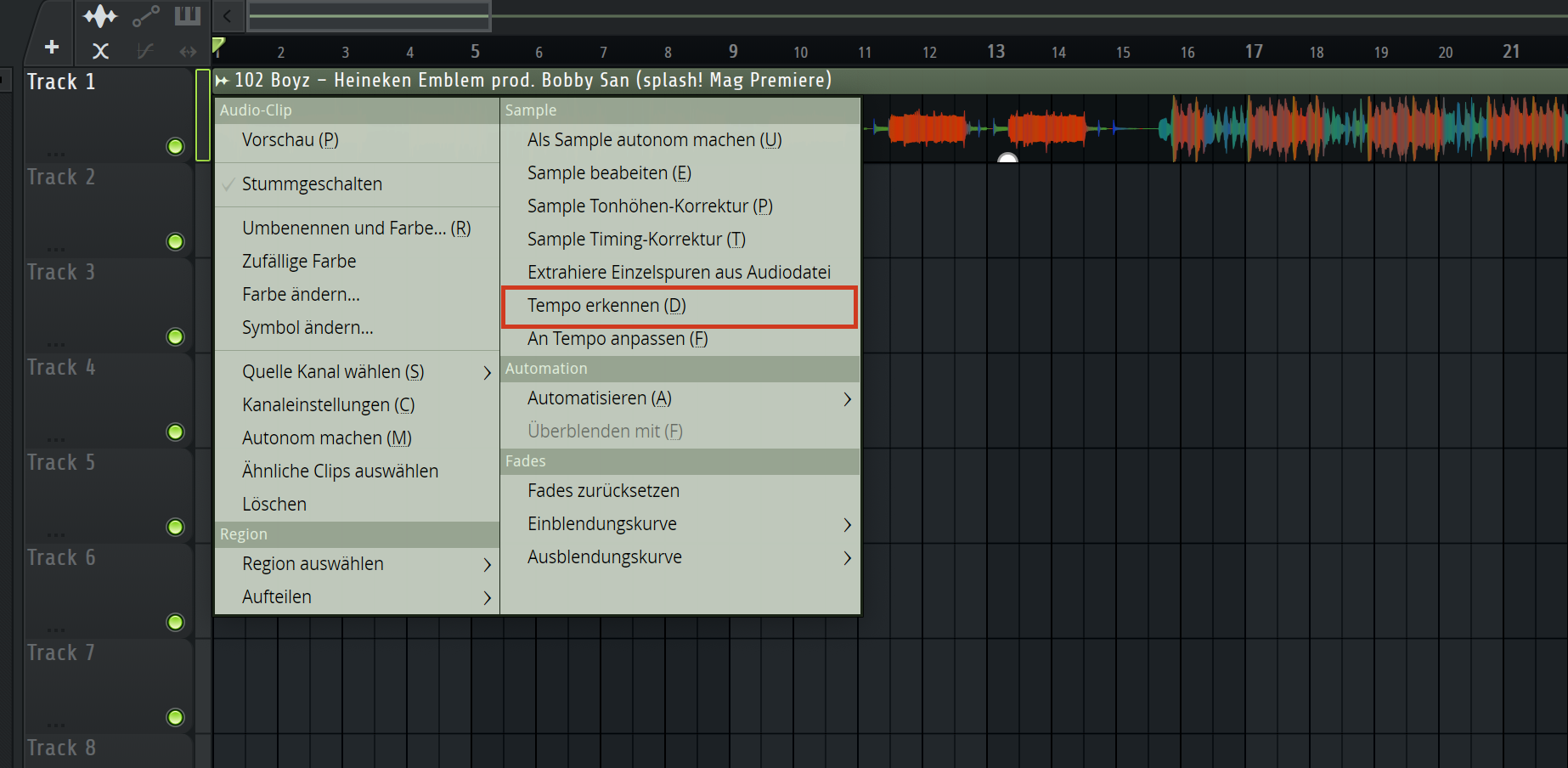Click the green-outlined Track 1 clip selector
The image size is (1568, 768).
click(x=203, y=115)
